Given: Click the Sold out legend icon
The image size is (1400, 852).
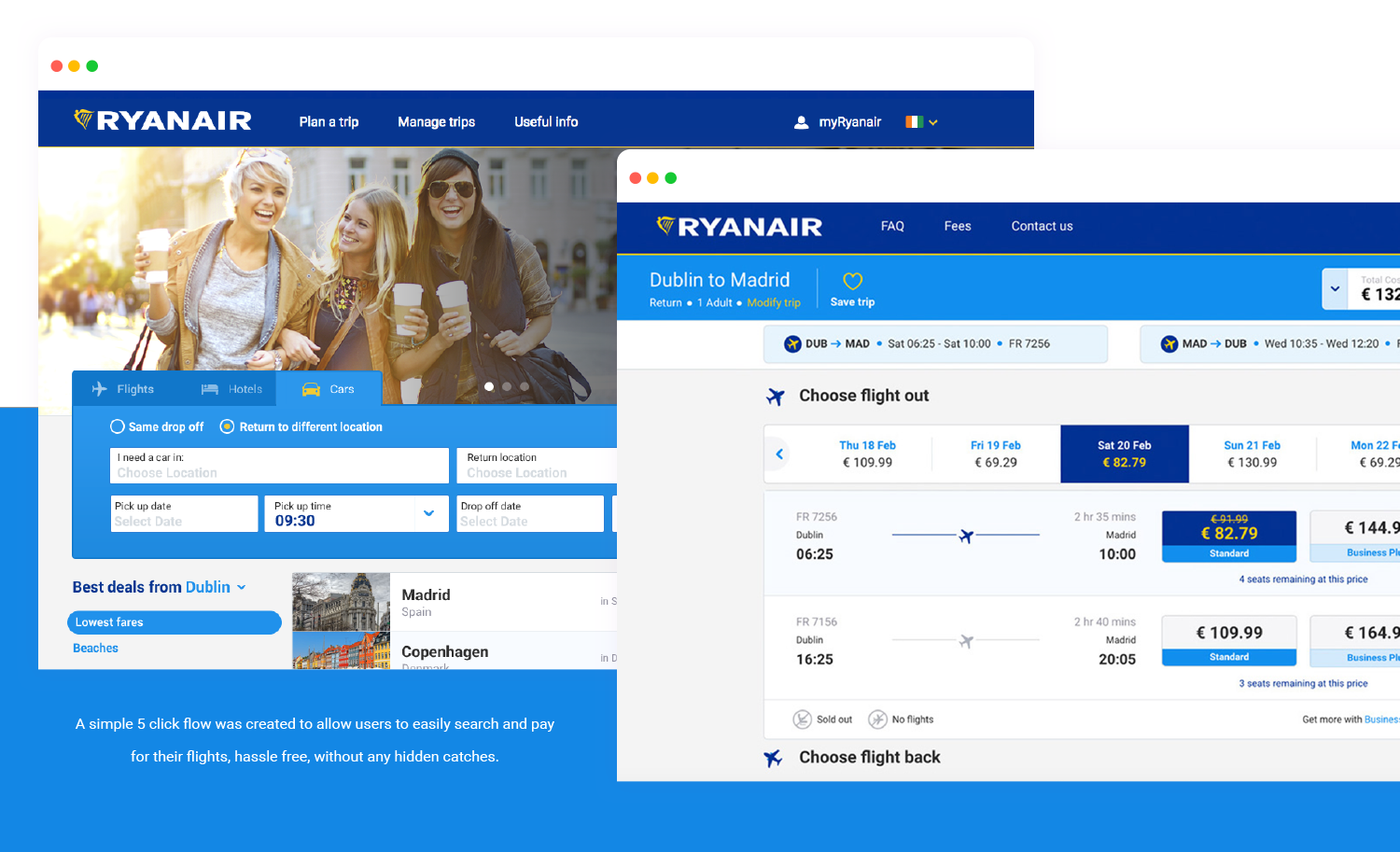Looking at the screenshot, I should (802, 719).
